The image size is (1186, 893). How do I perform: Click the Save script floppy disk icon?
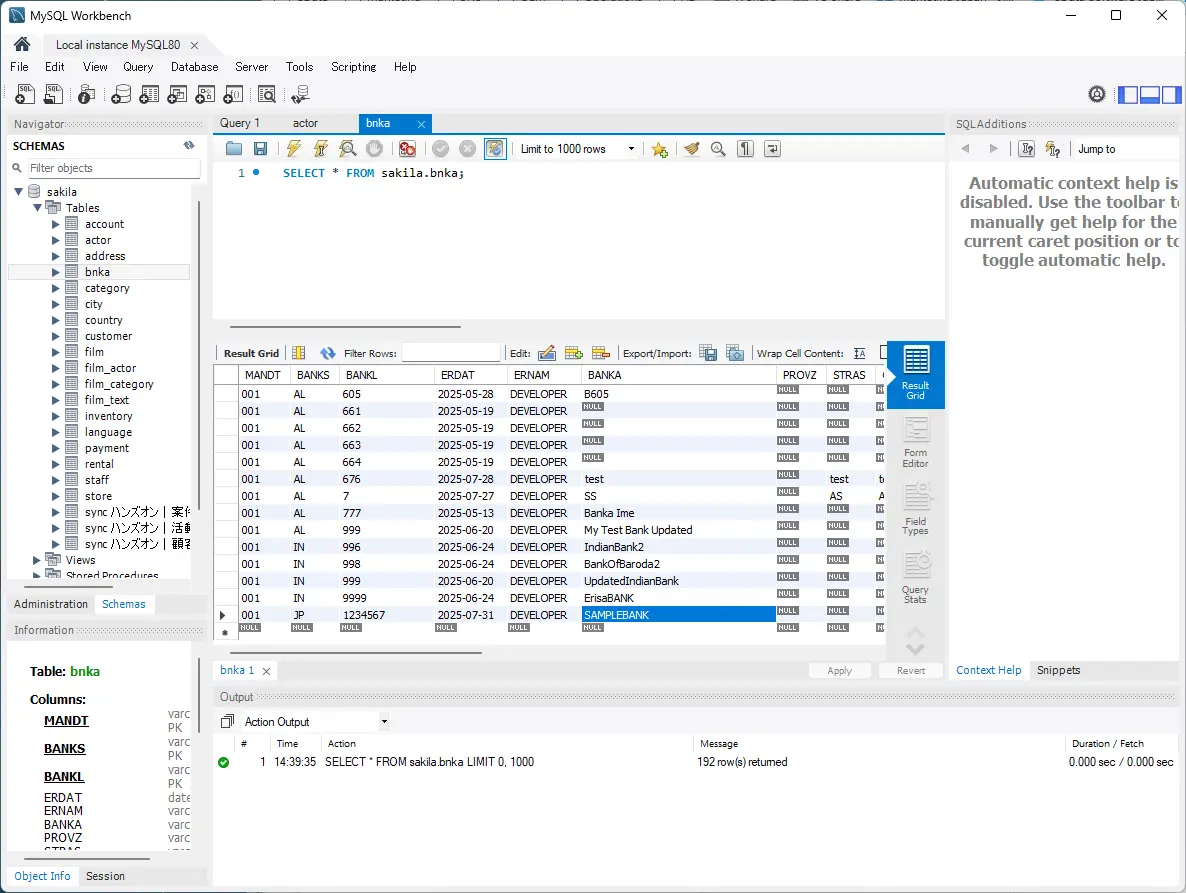coord(260,149)
